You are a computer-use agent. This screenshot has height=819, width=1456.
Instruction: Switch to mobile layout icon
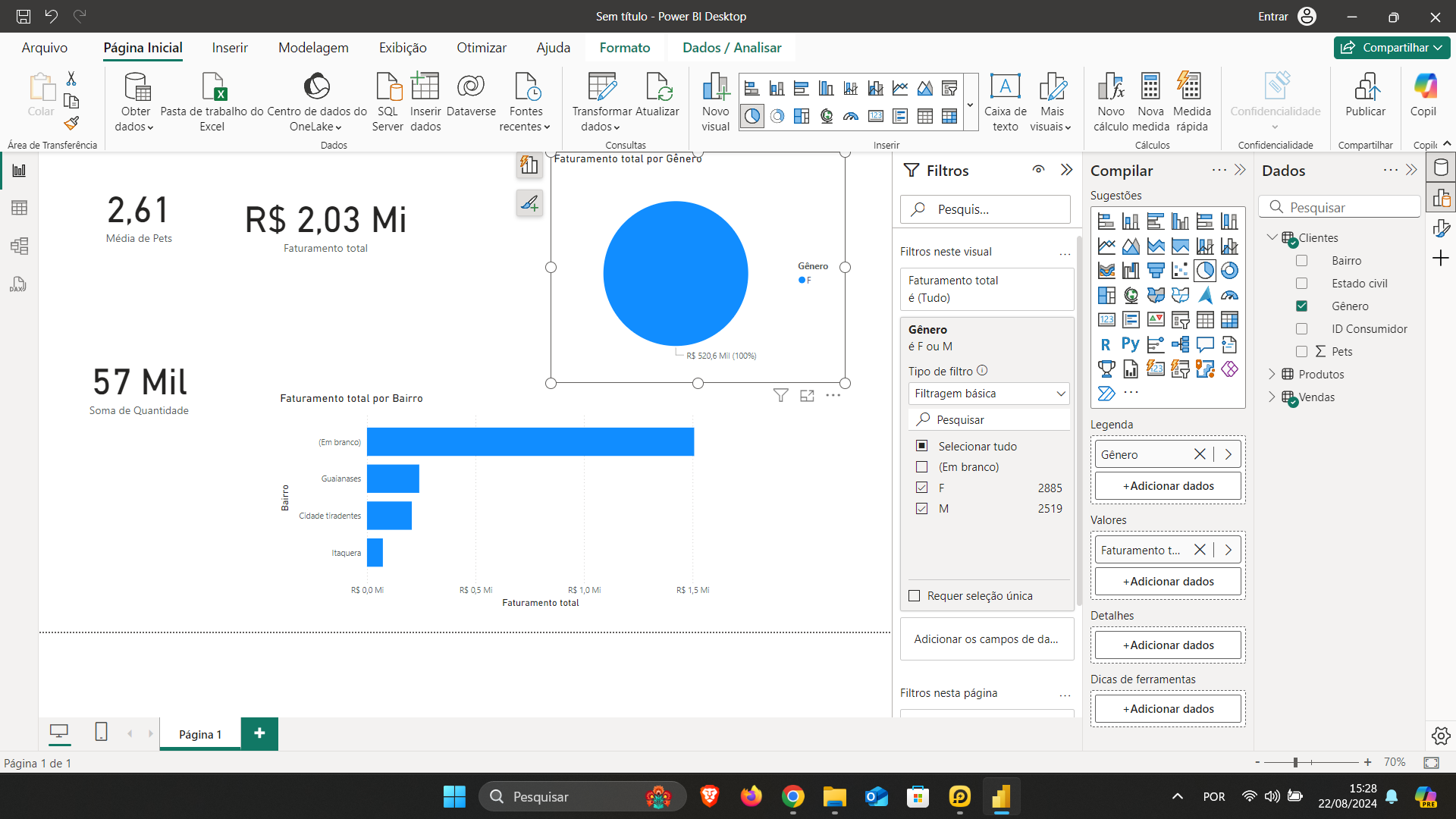101,732
